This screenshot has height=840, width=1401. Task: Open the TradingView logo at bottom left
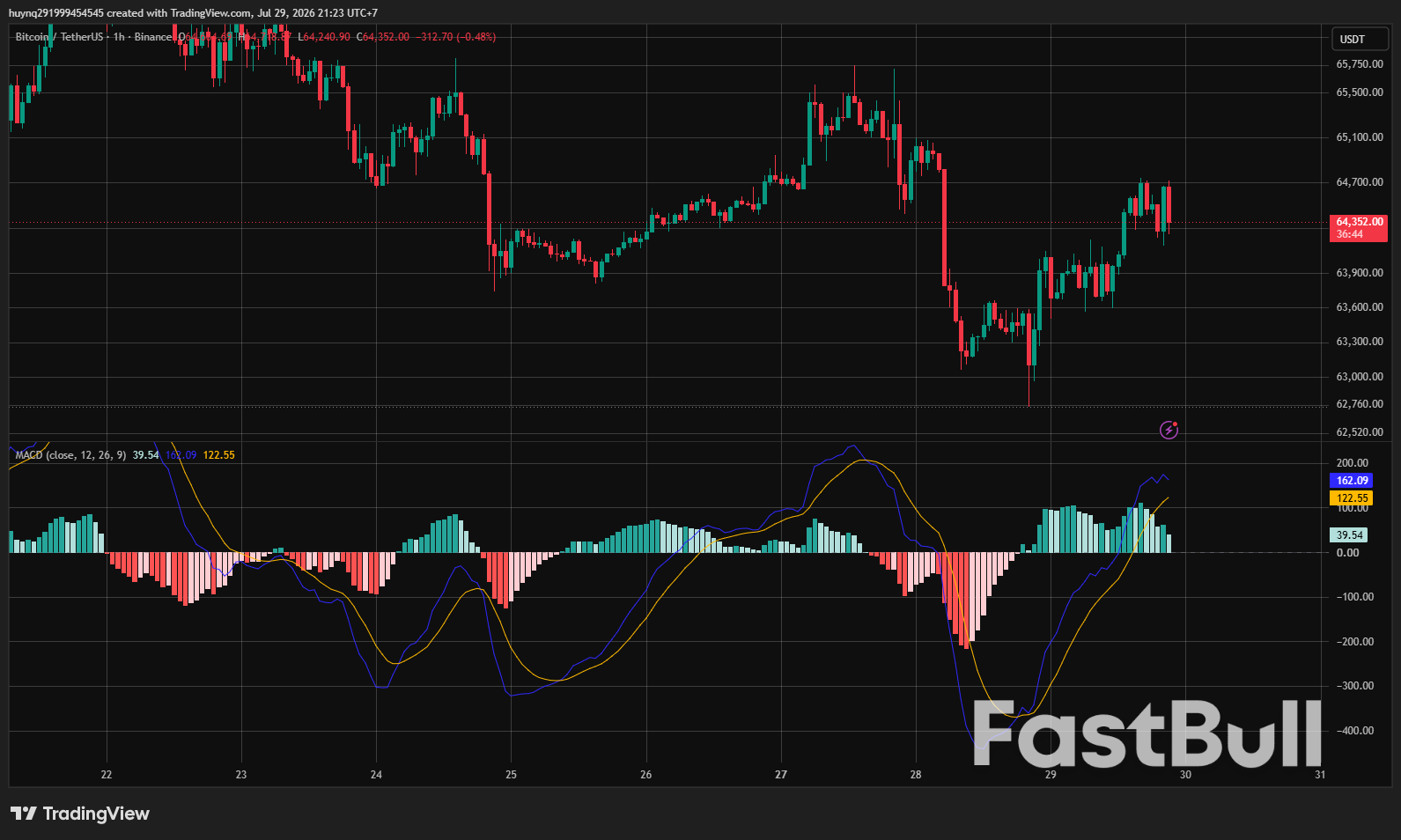pyautogui.click(x=80, y=814)
